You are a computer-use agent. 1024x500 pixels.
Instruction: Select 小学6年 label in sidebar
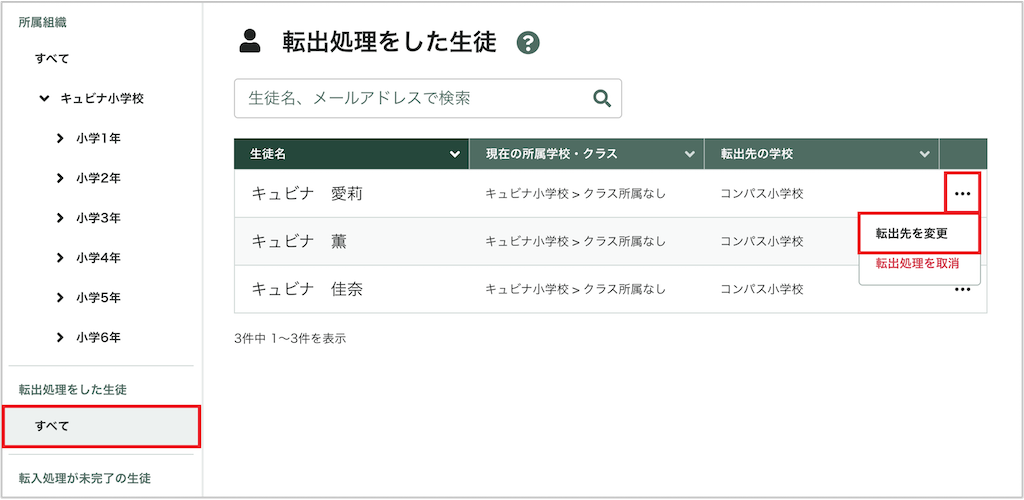click(x=98, y=337)
